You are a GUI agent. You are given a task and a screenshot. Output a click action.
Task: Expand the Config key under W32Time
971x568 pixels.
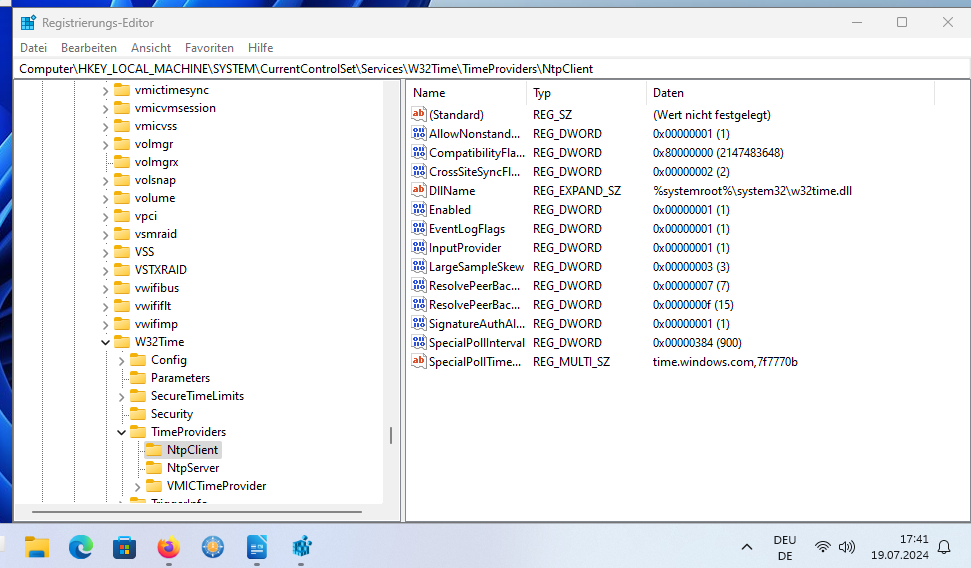[121, 360]
